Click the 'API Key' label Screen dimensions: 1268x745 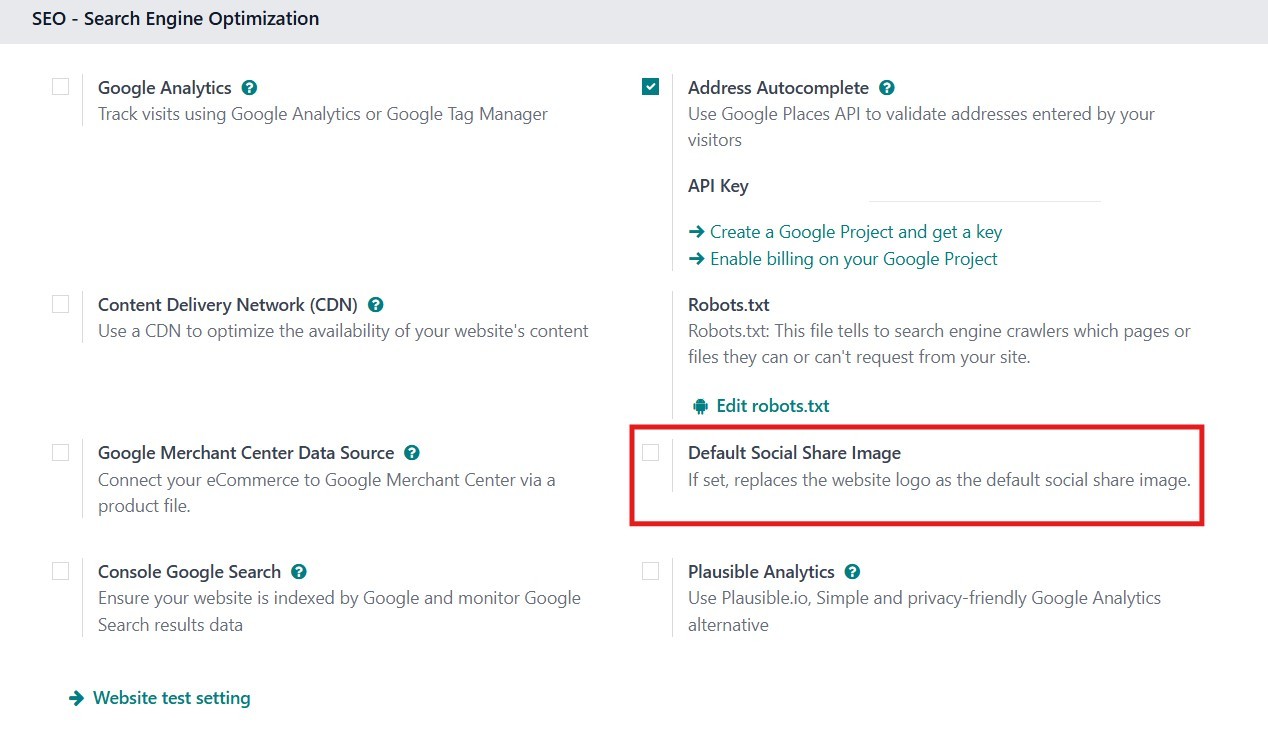[x=718, y=186]
